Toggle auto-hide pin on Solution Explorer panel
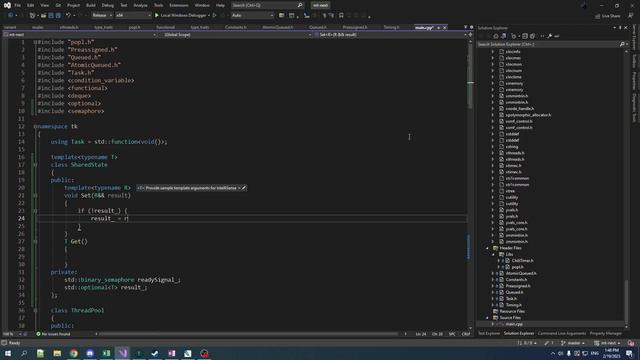Viewport: 640px width, 360px height. point(620,28)
